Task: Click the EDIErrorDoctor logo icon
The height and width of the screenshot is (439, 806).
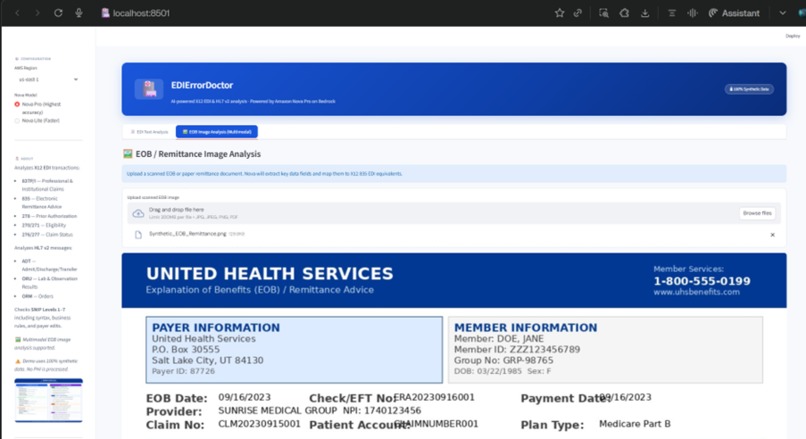Action: click(x=149, y=89)
